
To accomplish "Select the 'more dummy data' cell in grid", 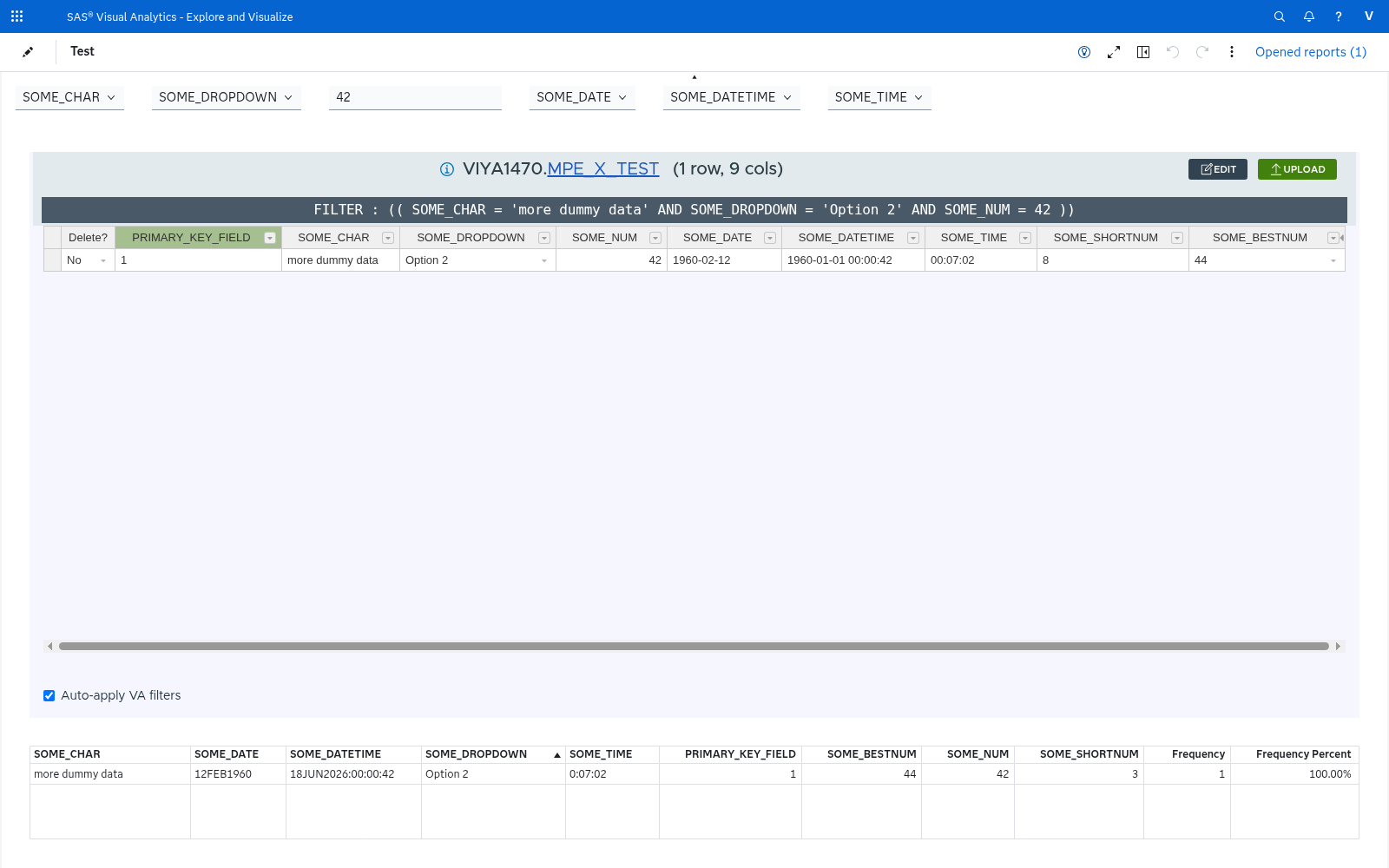I will pos(340,260).
